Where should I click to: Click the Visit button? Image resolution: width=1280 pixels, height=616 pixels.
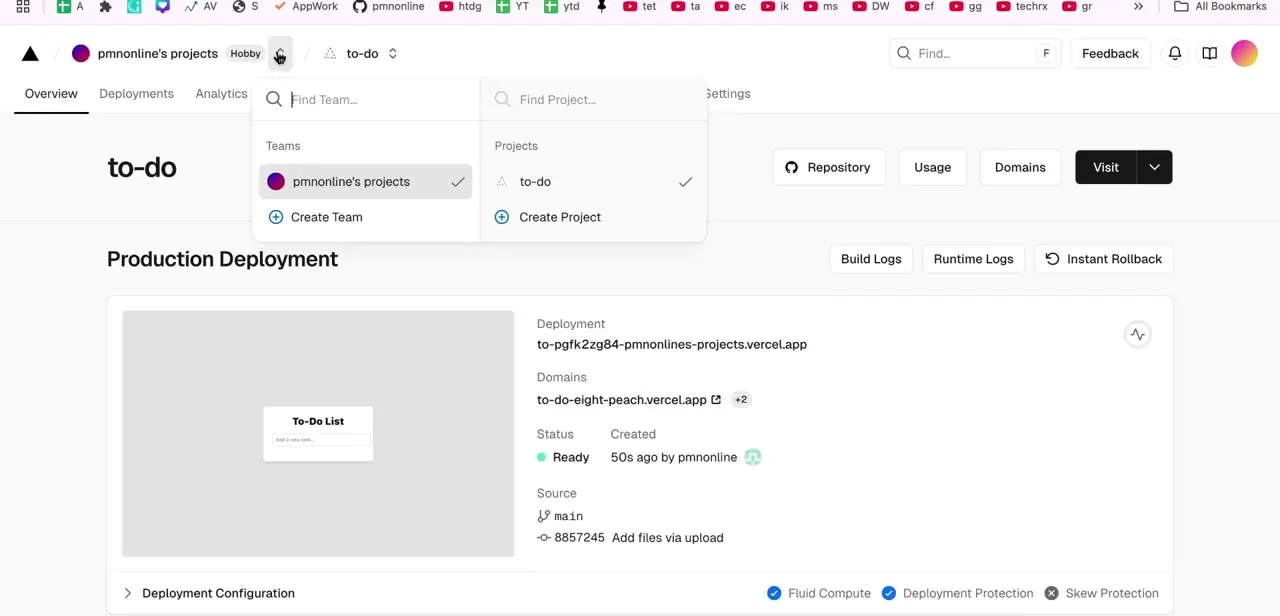pos(1105,167)
